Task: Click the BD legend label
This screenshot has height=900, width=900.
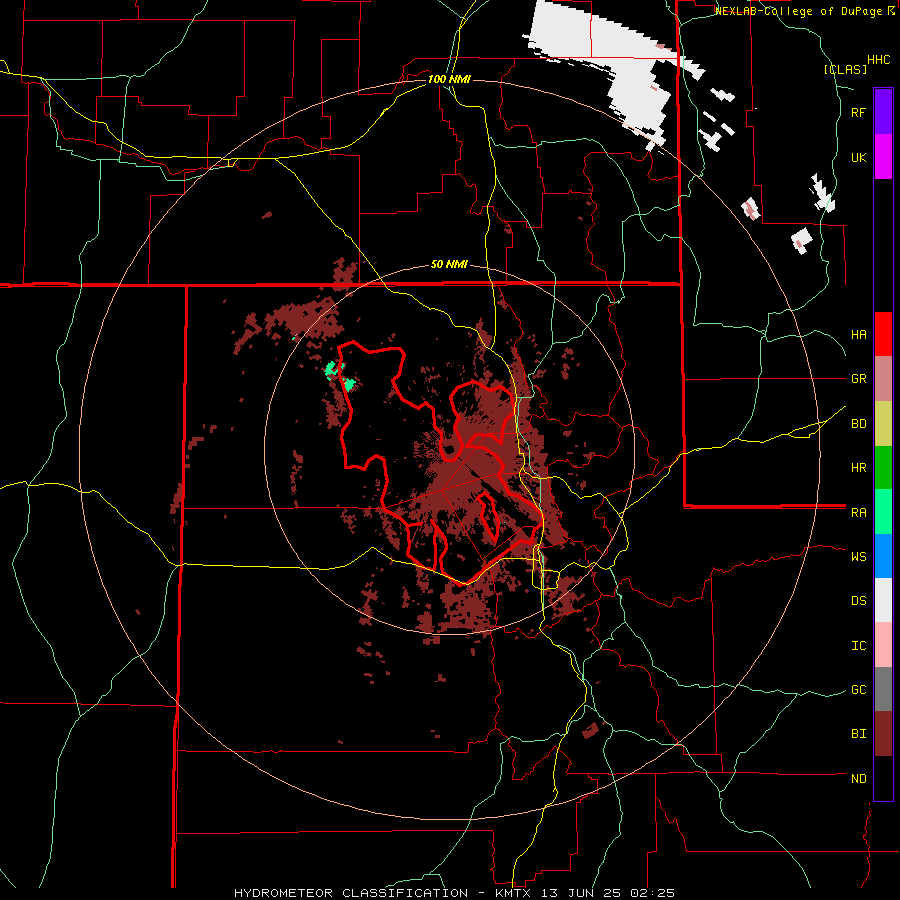Action: pyautogui.click(x=858, y=424)
